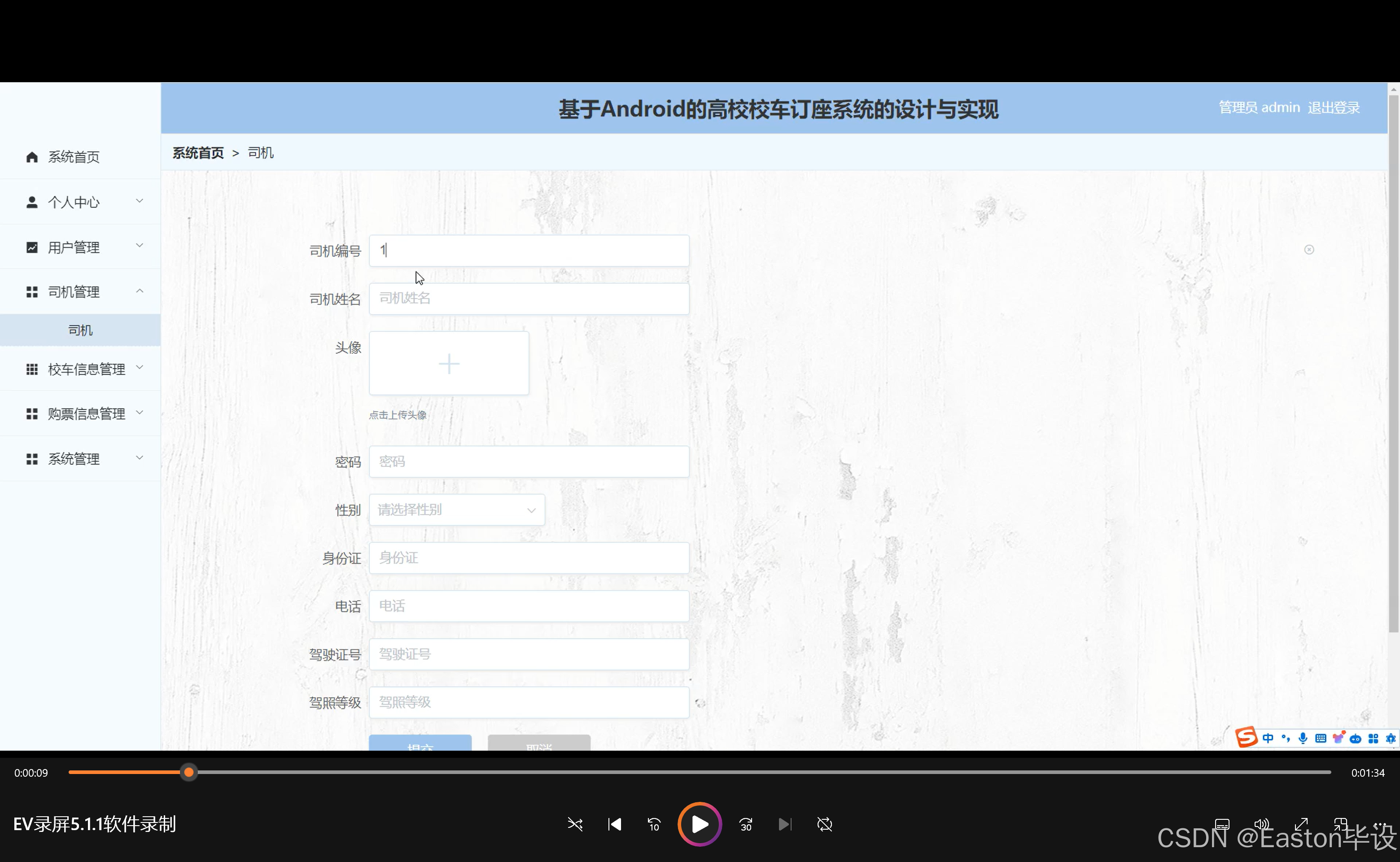
Task: Skip back 10 seconds in the video
Action: tap(654, 824)
